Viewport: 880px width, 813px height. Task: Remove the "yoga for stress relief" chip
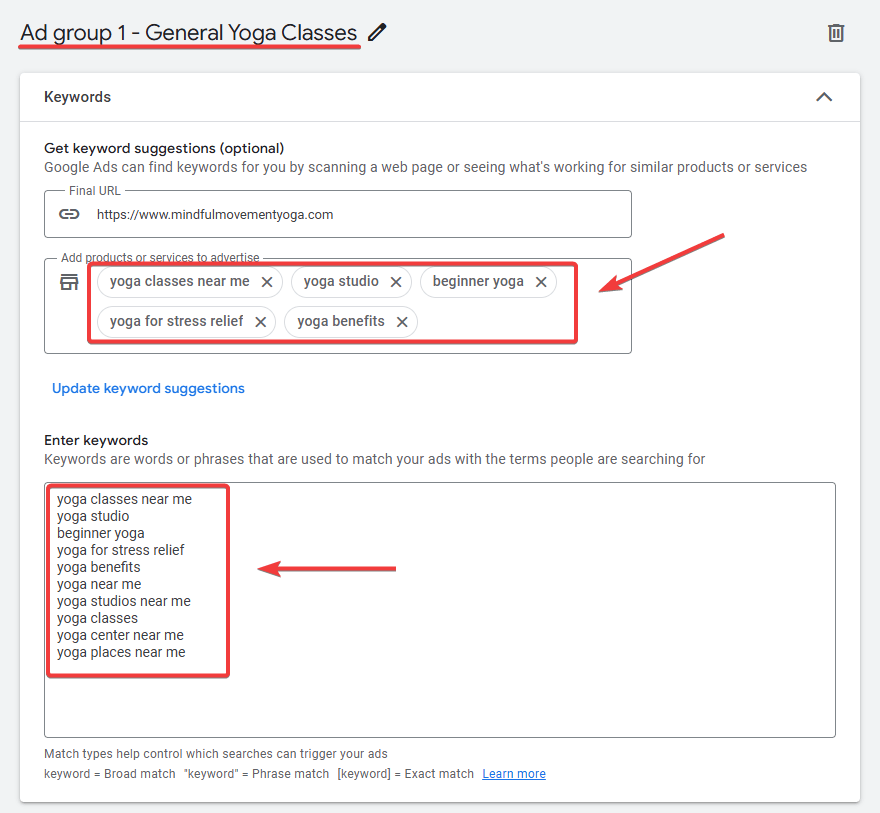click(x=260, y=322)
